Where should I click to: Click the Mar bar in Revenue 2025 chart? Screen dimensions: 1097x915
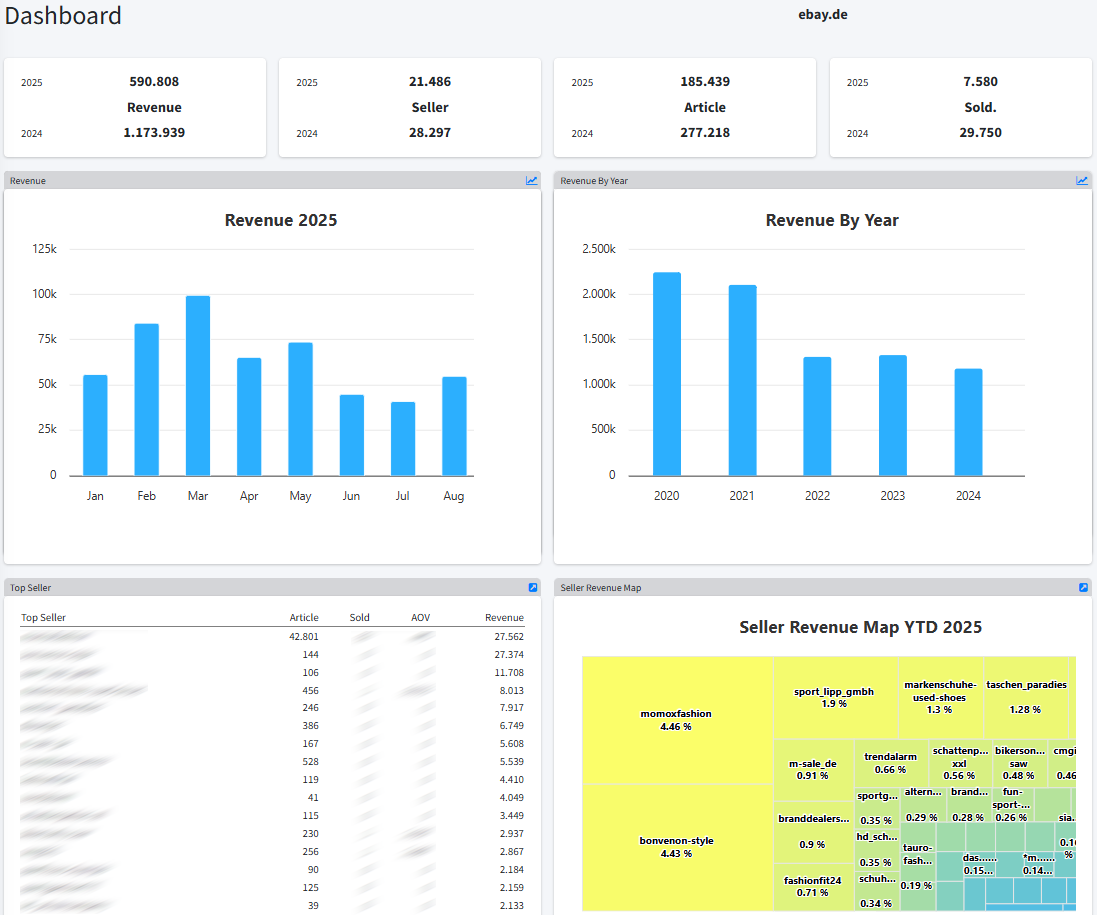(x=198, y=386)
